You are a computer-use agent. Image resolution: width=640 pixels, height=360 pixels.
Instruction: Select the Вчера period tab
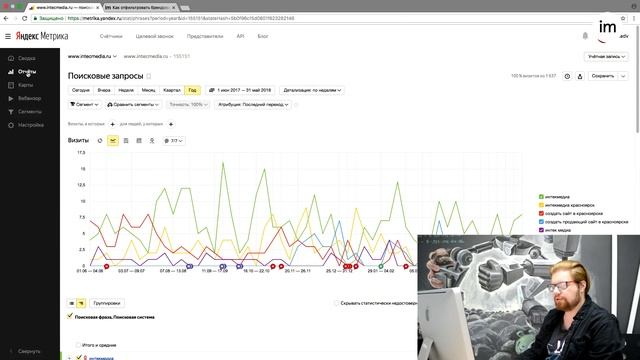104,90
